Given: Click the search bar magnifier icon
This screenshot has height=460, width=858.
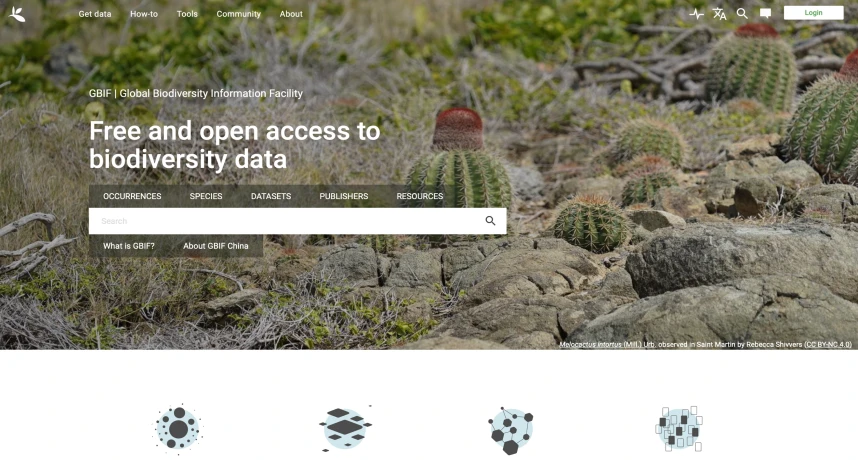Looking at the screenshot, I should point(490,220).
